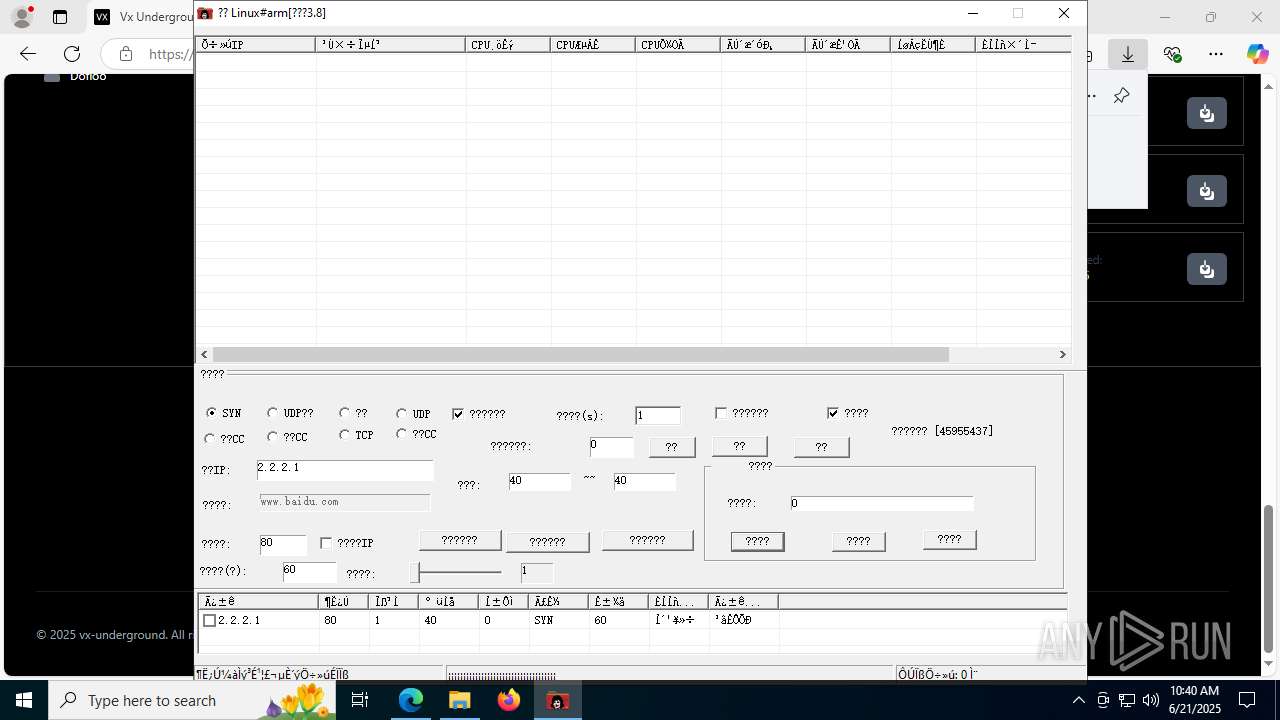The width and height of the screenshot is (1280, 720).
Task: Click the host list horizontal scrollbar thumb
Action: 580,354
